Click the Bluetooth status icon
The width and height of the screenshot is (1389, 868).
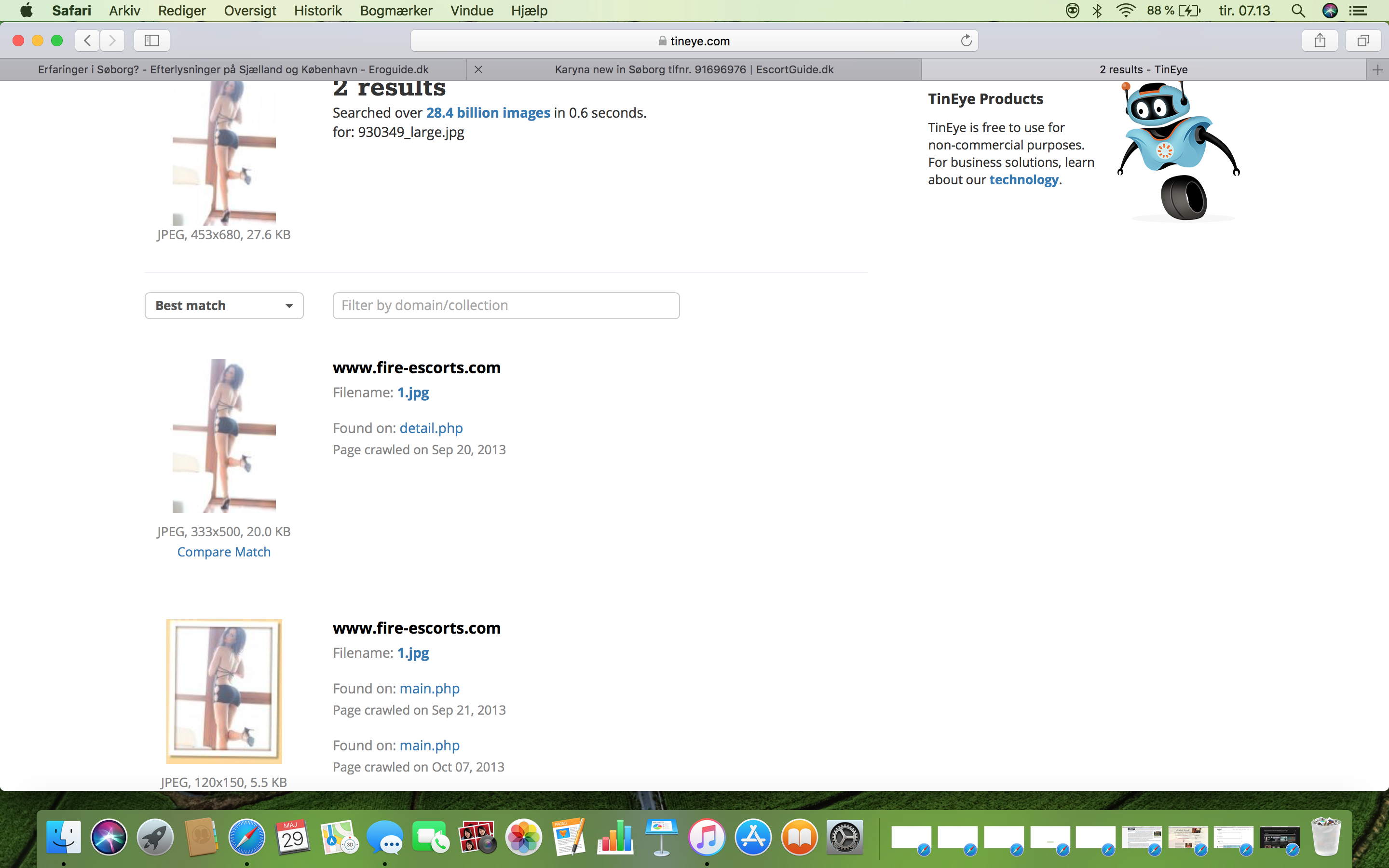click(x=1097, y=11)
